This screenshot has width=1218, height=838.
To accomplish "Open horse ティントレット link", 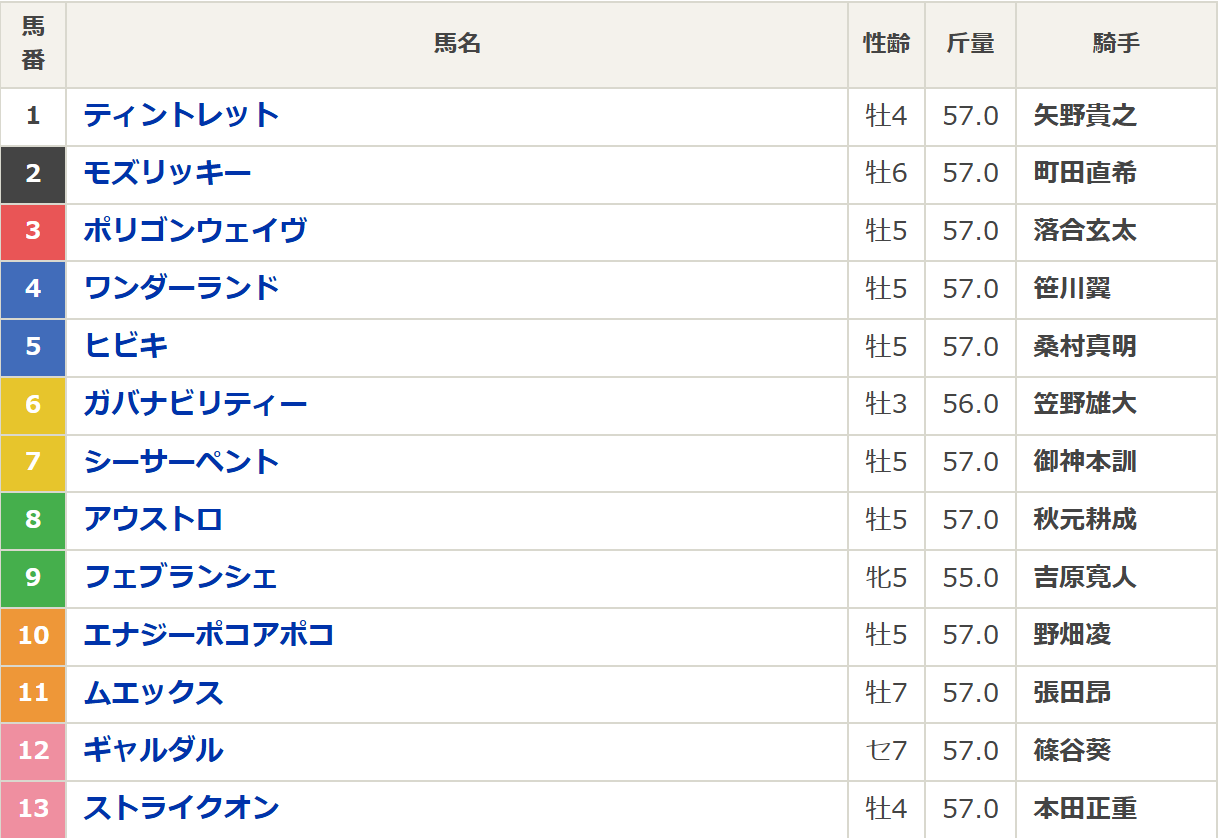I will tap(181, 115).
